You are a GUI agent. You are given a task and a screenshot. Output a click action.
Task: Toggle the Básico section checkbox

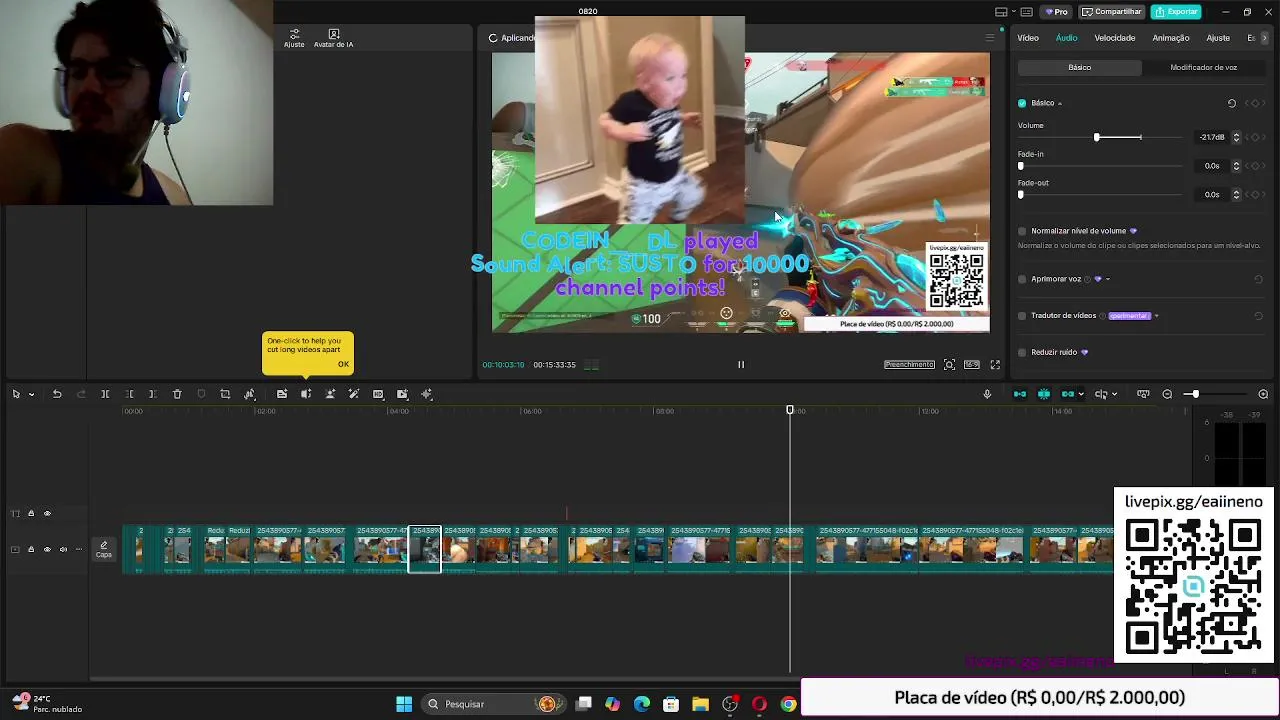(1022, 103)
